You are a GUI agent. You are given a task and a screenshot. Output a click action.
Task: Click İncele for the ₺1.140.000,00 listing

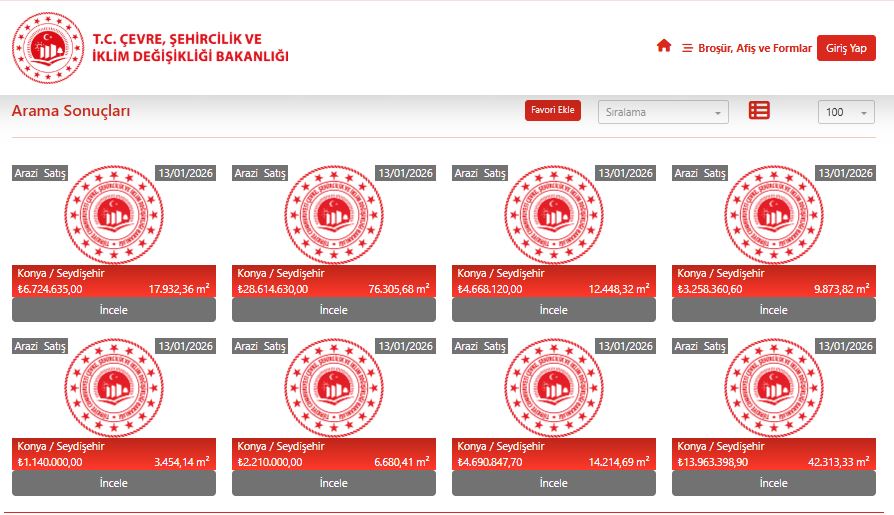coord(114,483)
